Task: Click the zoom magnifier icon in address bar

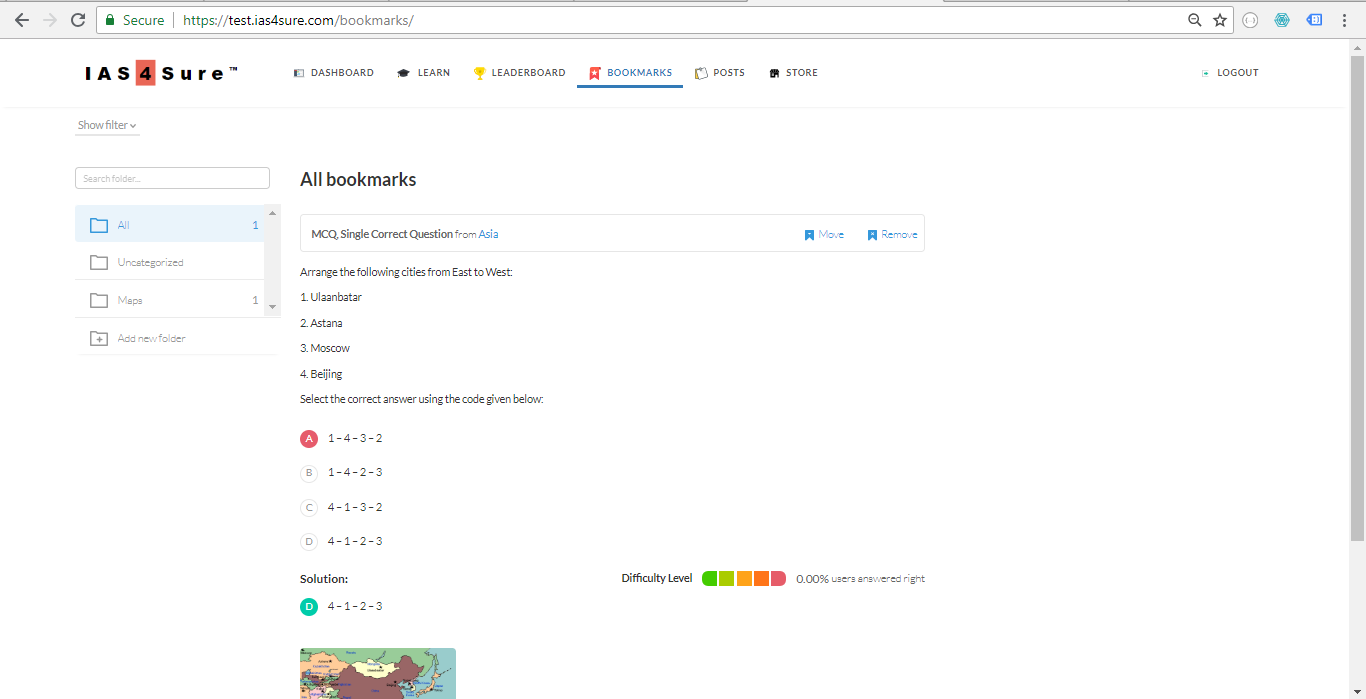Action: 1194,20
